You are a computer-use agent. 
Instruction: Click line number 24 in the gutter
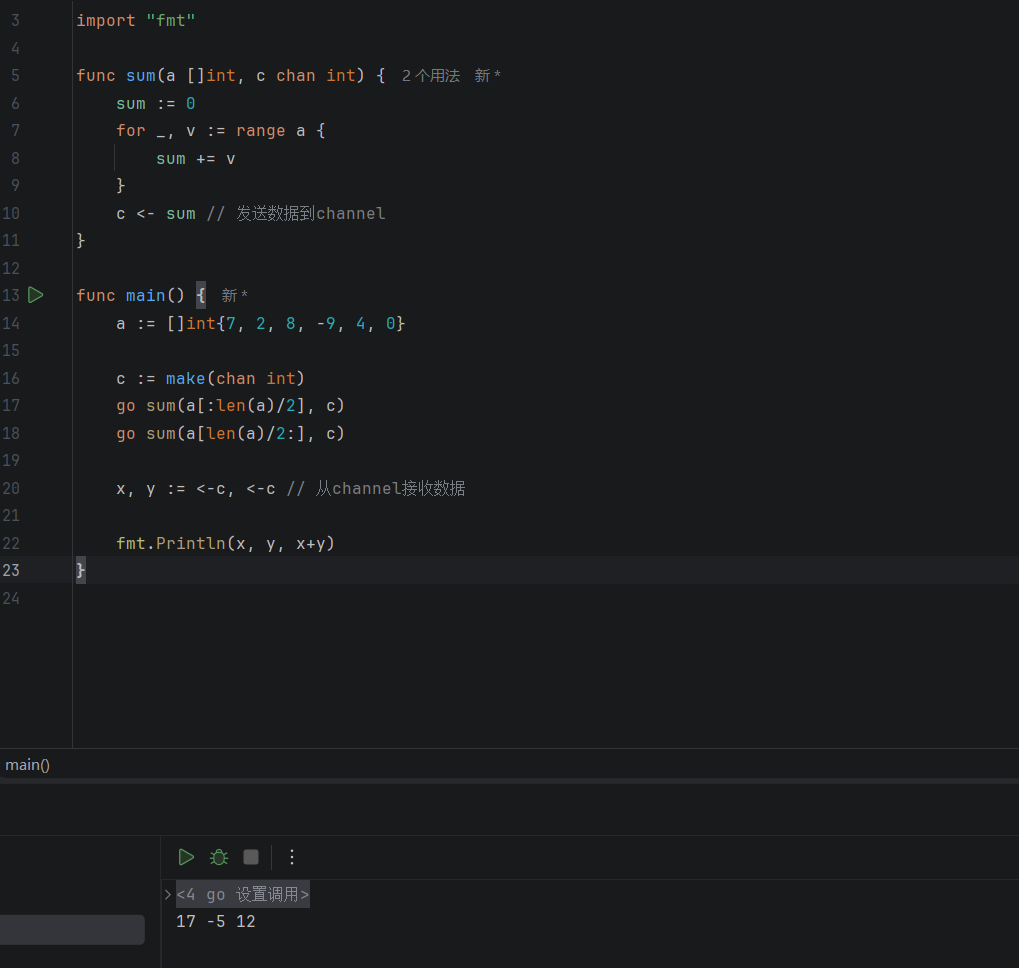coord(11,598)
